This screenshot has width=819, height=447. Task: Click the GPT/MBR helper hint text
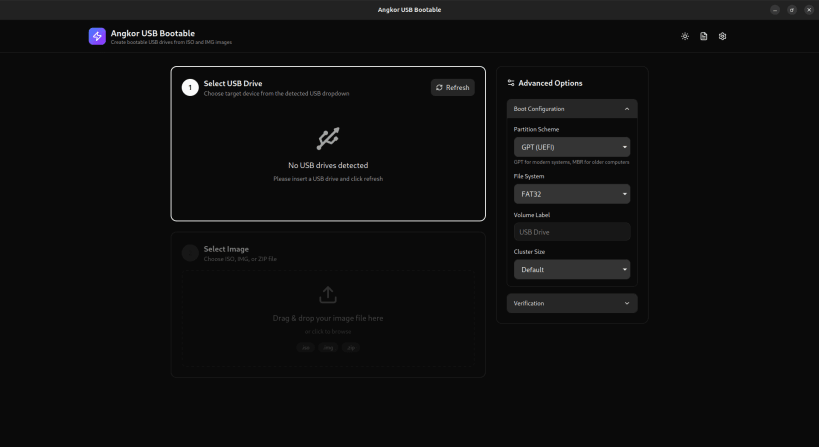pyautogui.click(x=571, y=162)
